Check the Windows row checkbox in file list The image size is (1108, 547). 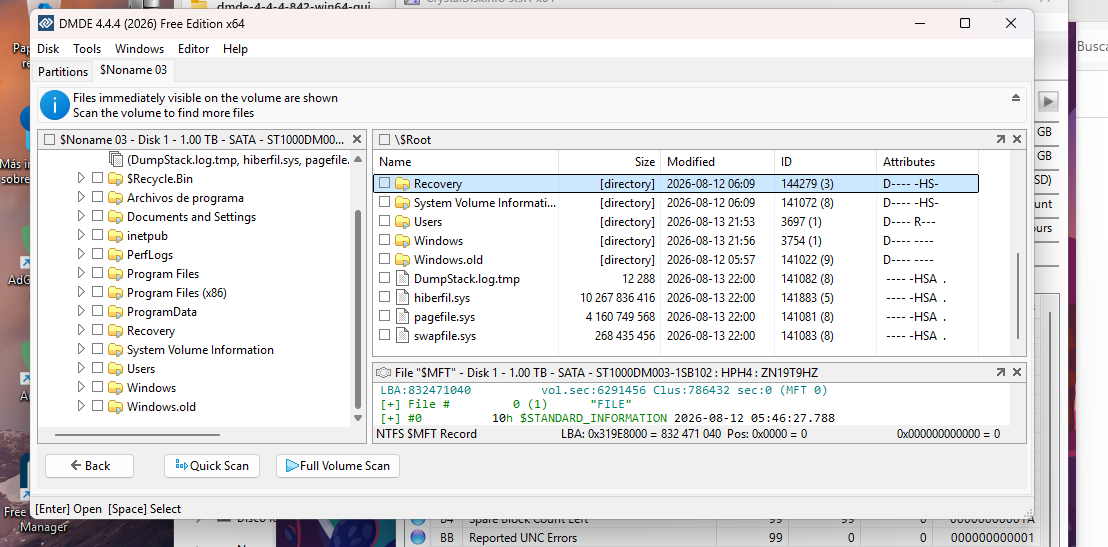(384, 240)
